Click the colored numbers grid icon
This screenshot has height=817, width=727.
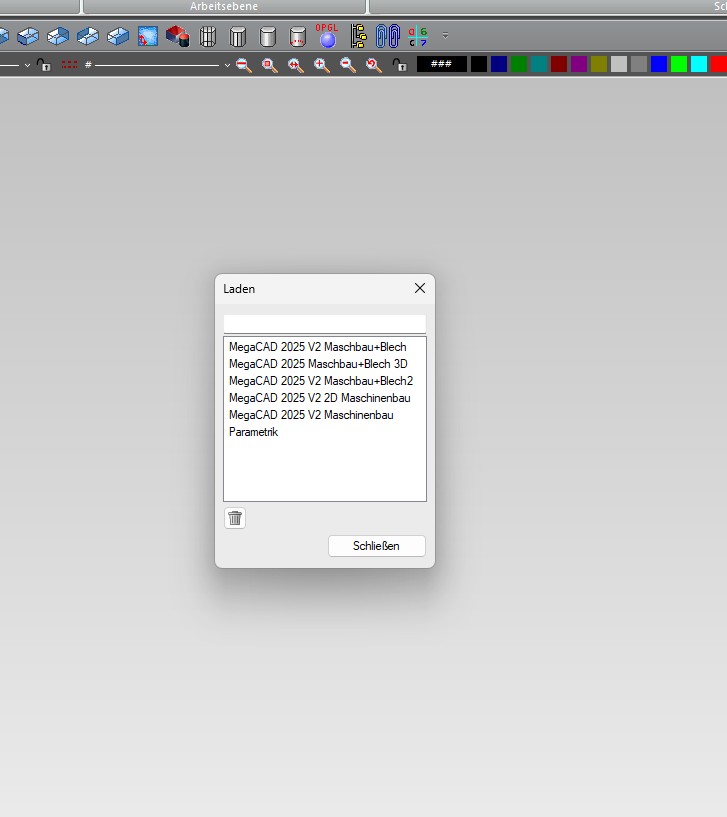point(418,36)
